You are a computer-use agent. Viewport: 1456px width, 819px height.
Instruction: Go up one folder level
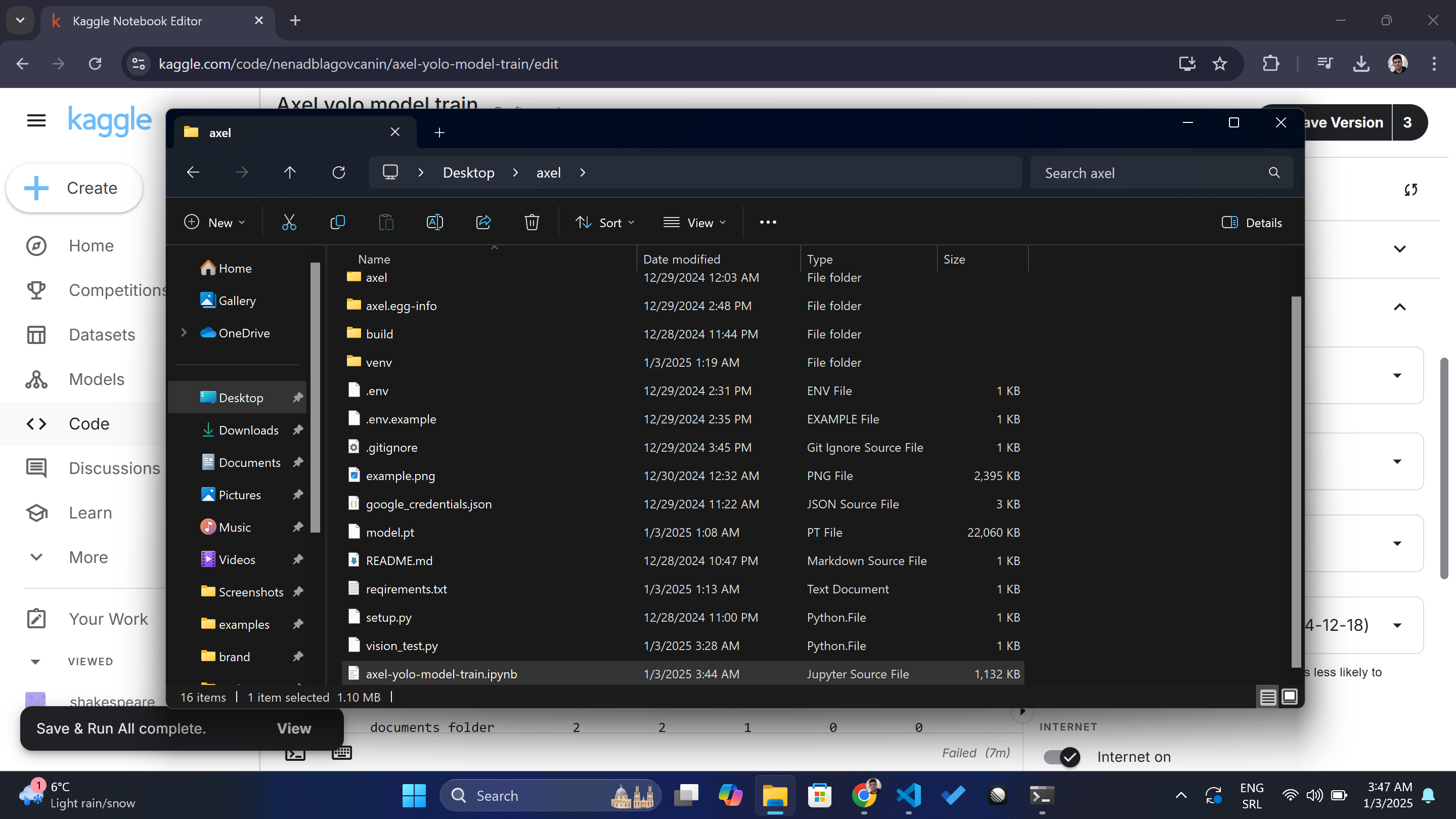pyautogui.click(x=289, y=173)
